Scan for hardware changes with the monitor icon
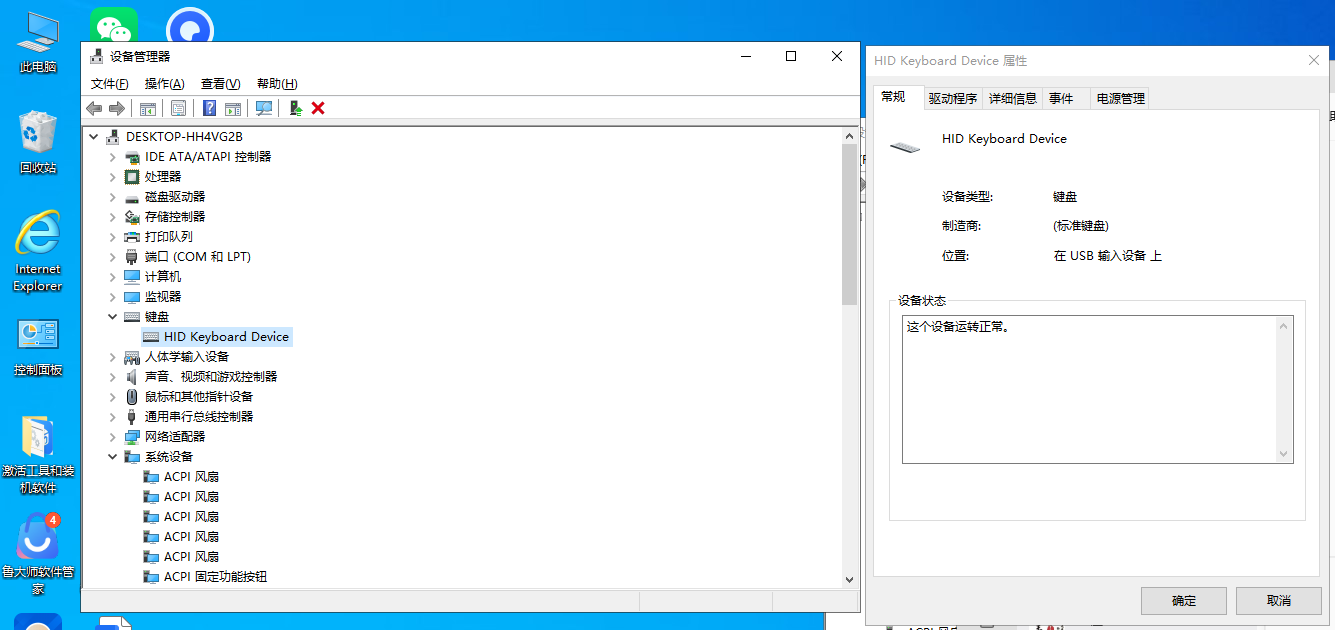The width and height of the screenshot is (1335, 630). coord(264,108)
